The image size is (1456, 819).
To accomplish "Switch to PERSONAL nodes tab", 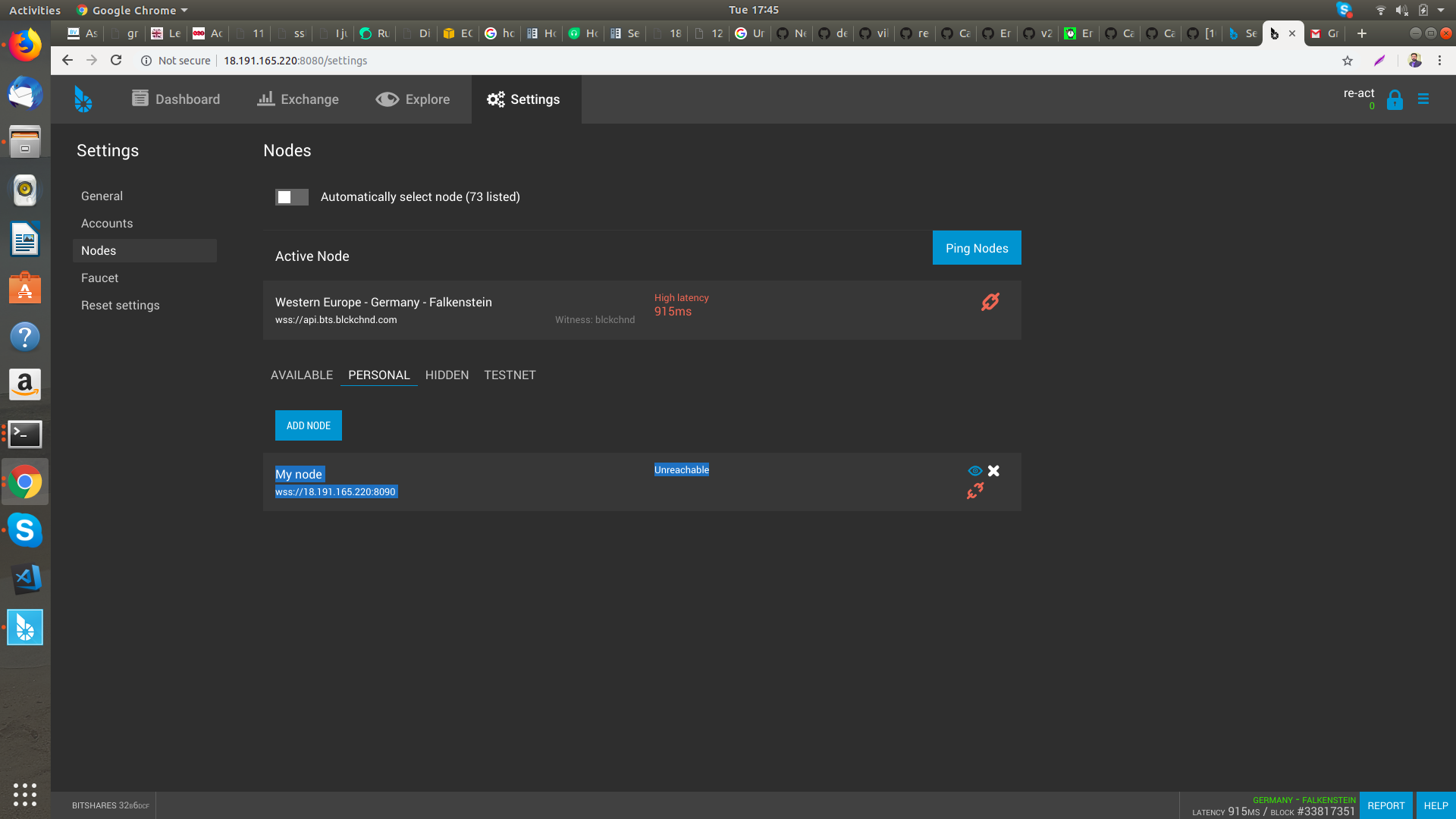I will (x=379, y=375).
